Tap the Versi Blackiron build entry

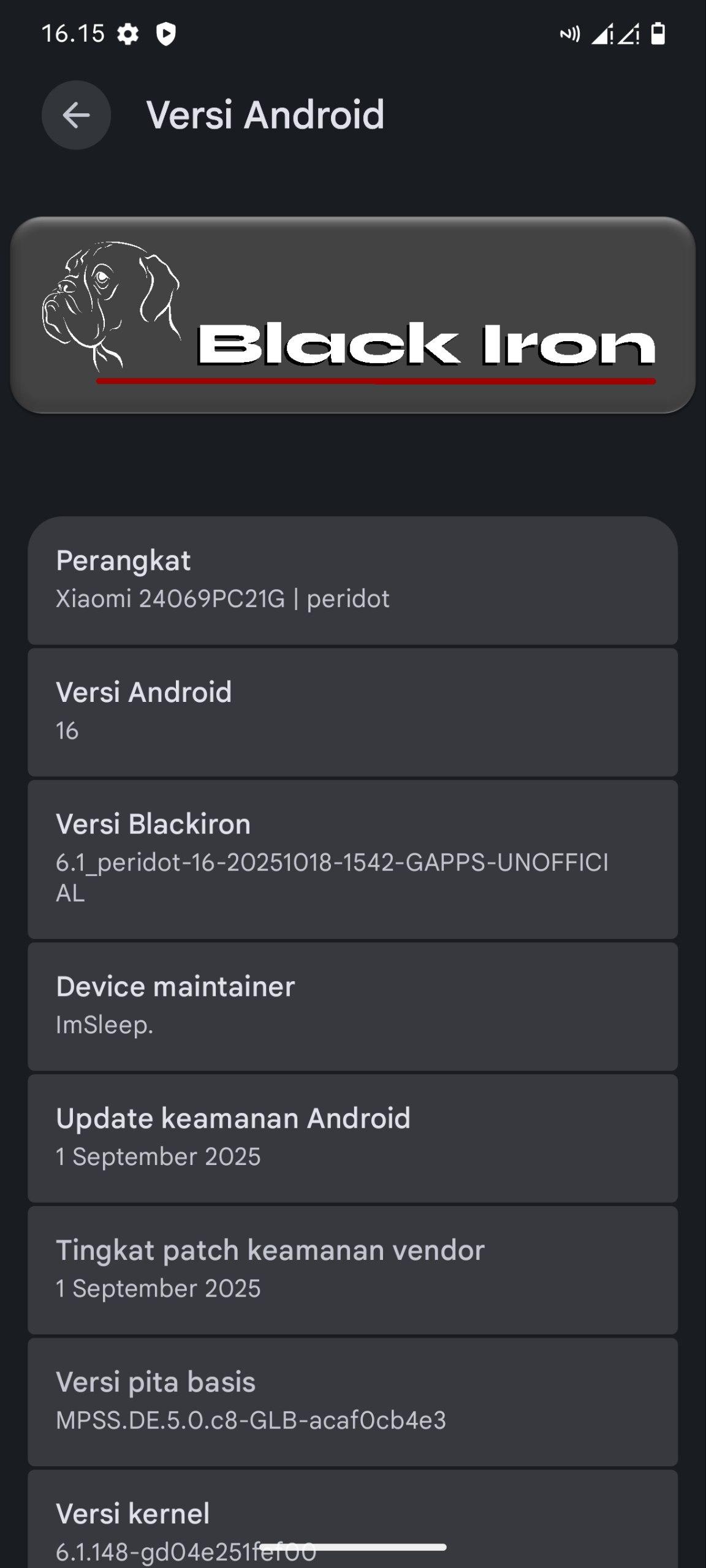coord(352,858)
